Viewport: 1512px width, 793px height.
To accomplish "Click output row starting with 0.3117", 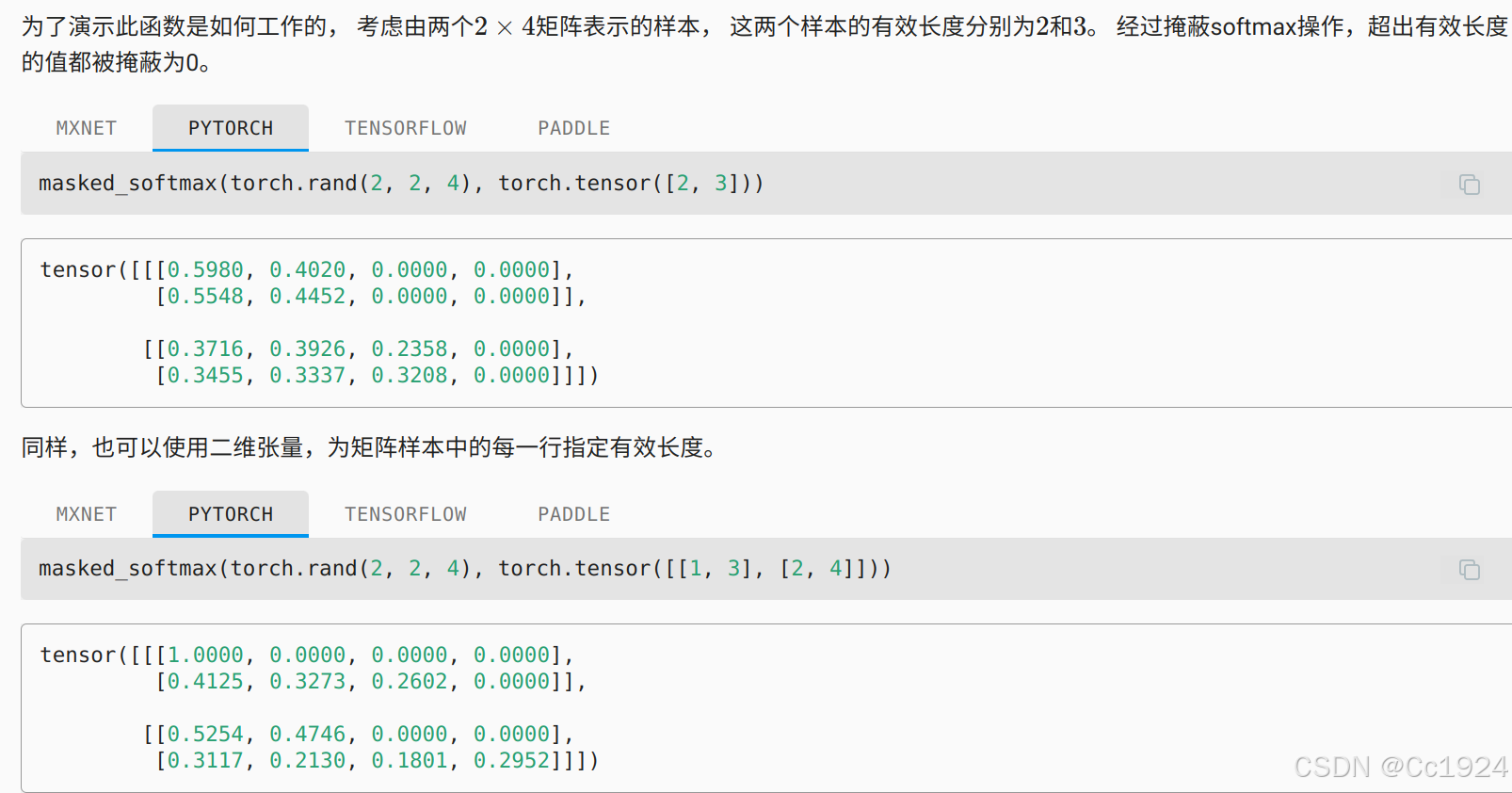I will (377, 761).
